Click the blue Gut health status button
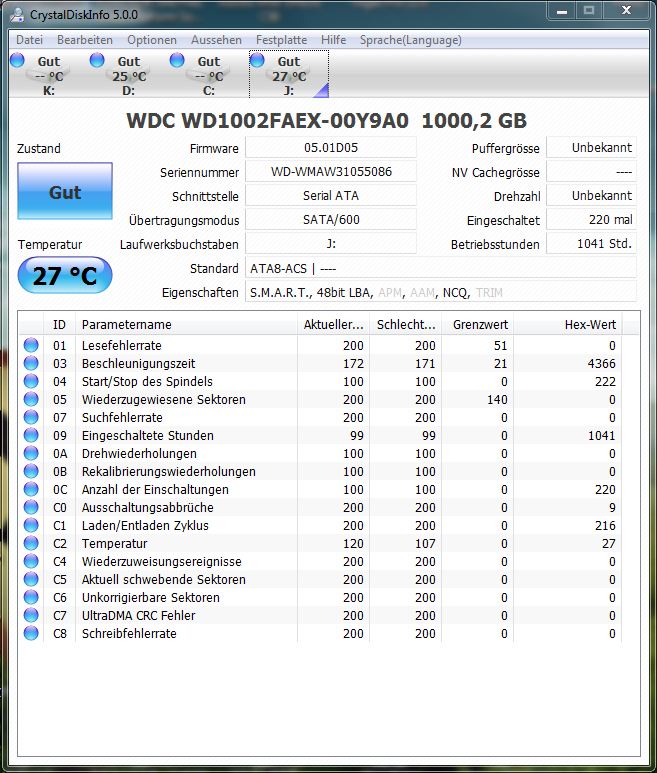This screenshot has height=773, width=657. 65,191
